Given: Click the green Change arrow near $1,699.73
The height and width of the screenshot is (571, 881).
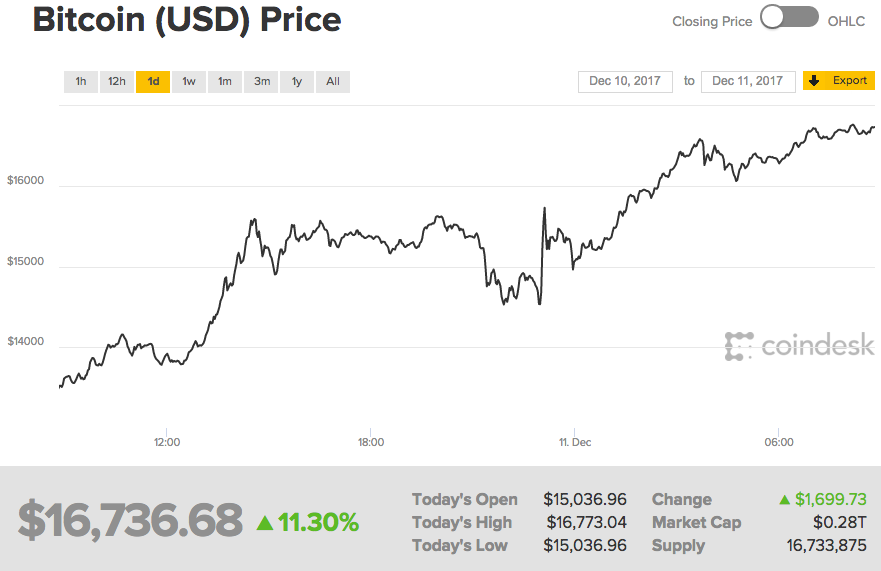Looking at the screenshot, I should tap(784, 499).
